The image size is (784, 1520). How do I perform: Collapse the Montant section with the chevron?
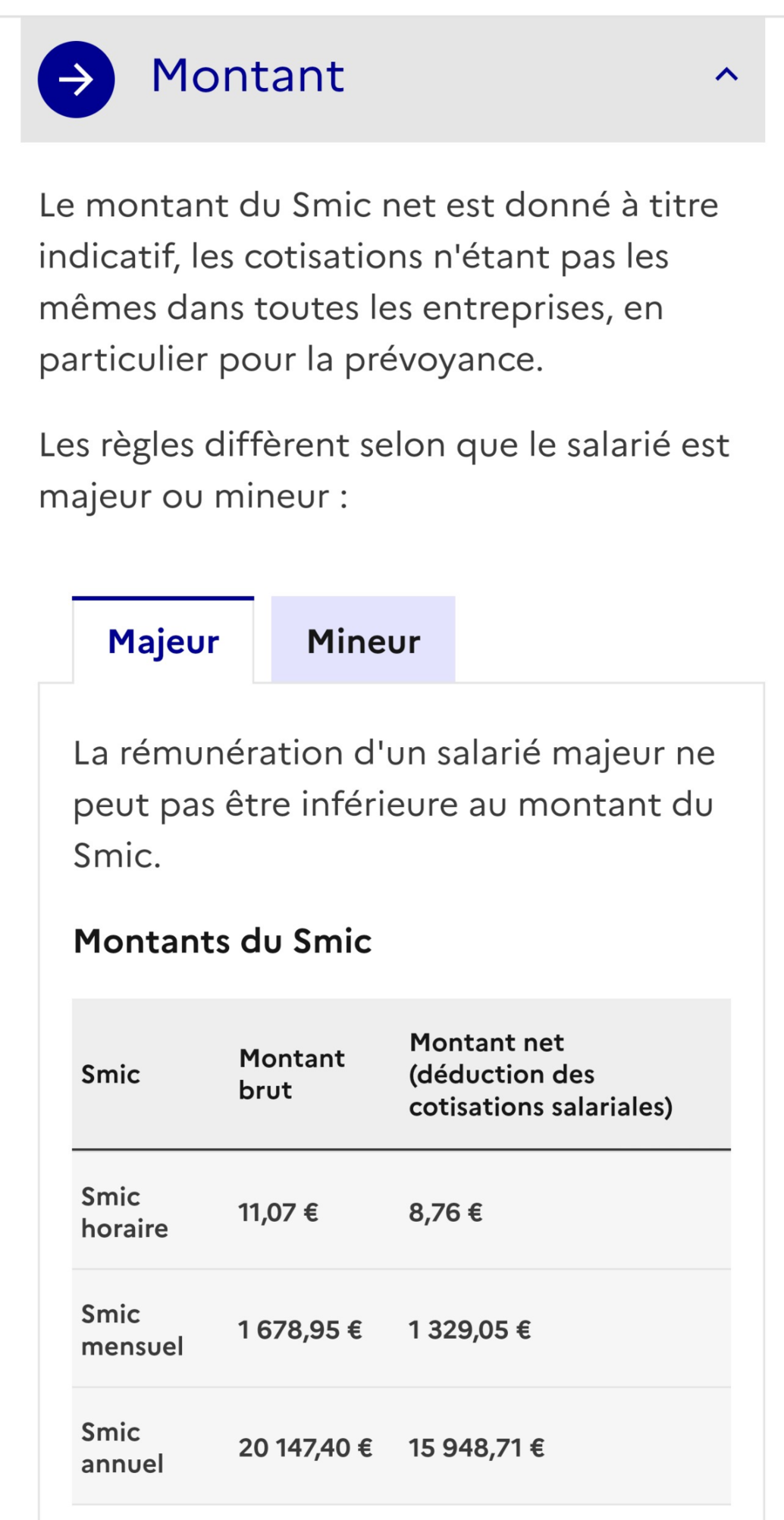(x=726, y=74)
